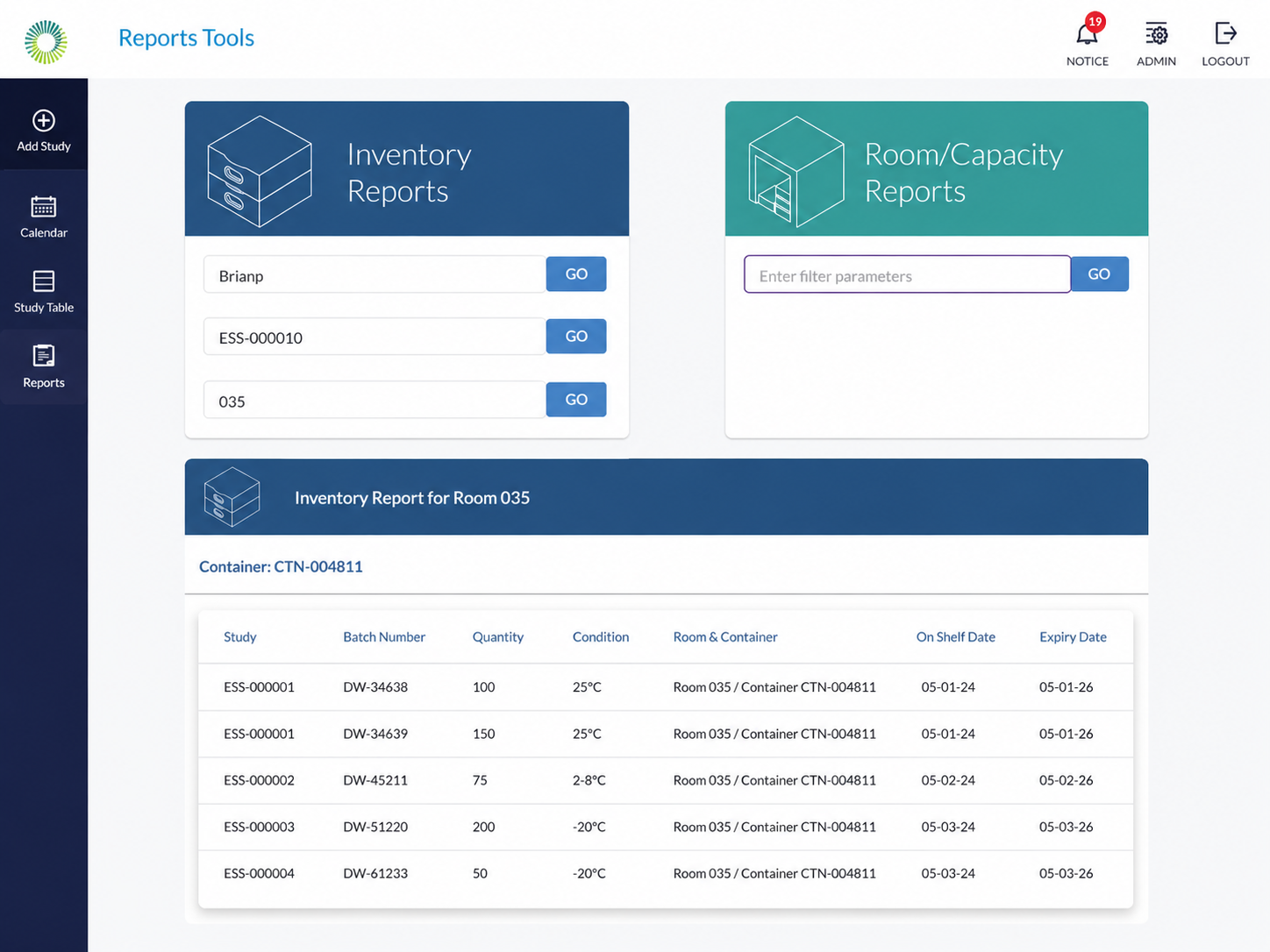Screen dimensions: 1270x952
Task: Click the NOTICE label
Action: [1087, 61]
